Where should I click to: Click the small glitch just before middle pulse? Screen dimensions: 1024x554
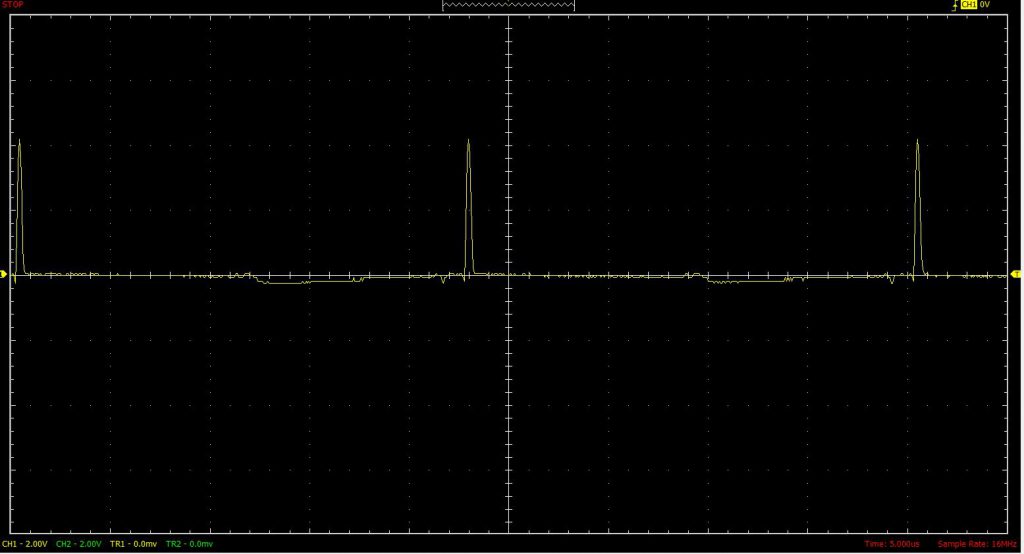(x=443, y=281)
